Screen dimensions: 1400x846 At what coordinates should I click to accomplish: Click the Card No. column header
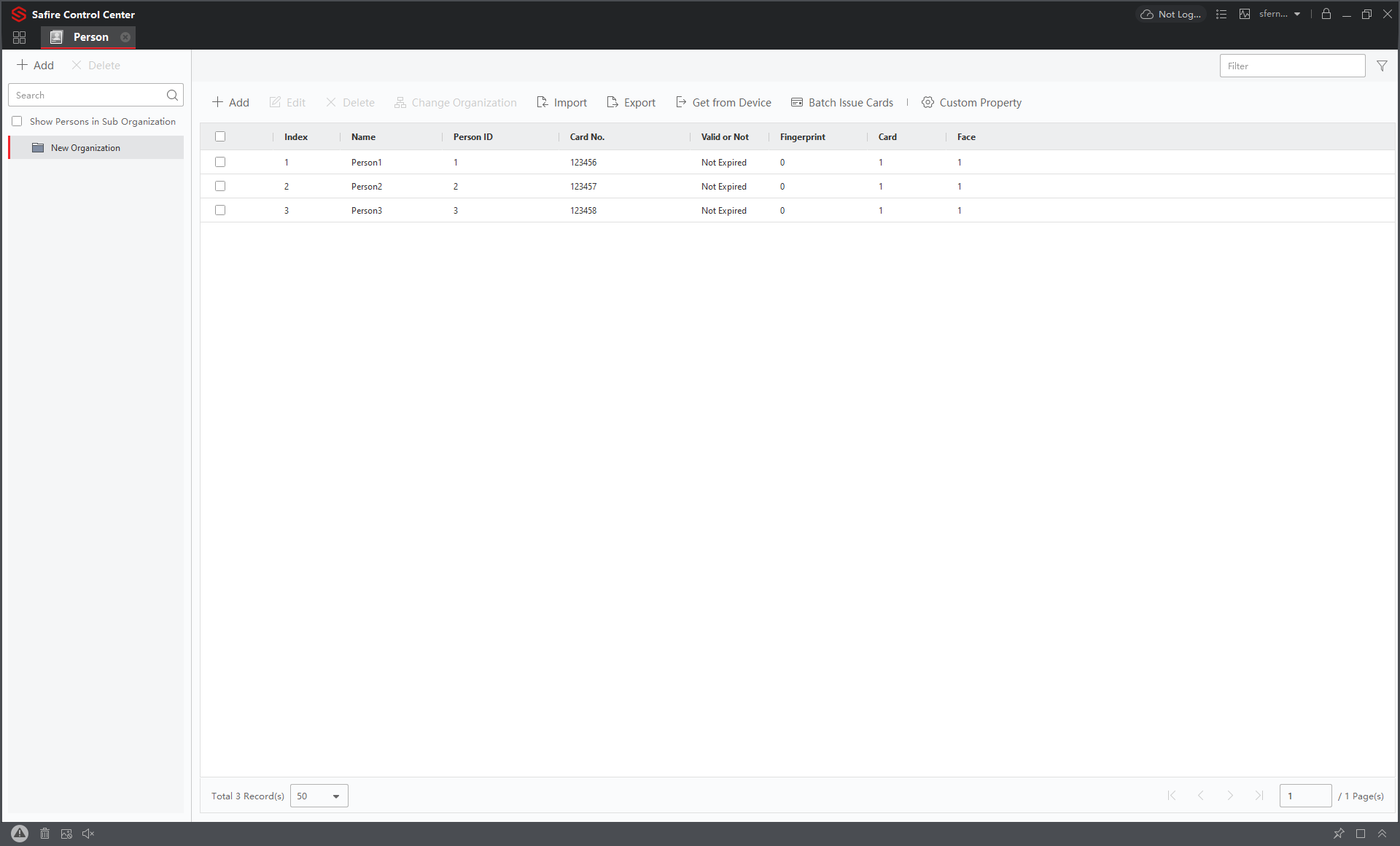pyautogui.click(x=587, y=136)
